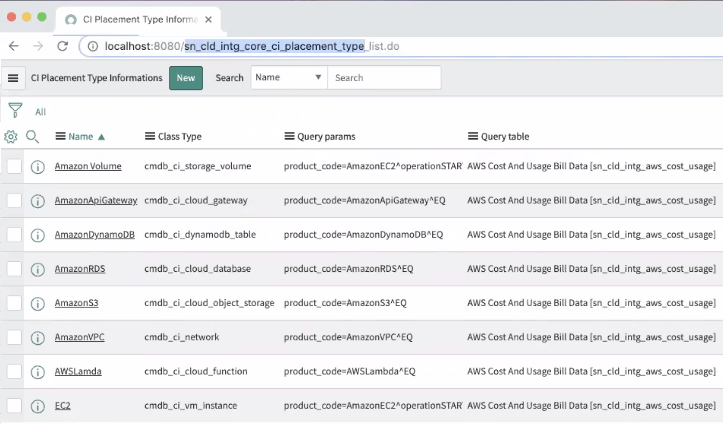The width and height of the screenshot is (723, 424).
Task: Open Query table column options menu icon
Action: [x=473, y=136]
